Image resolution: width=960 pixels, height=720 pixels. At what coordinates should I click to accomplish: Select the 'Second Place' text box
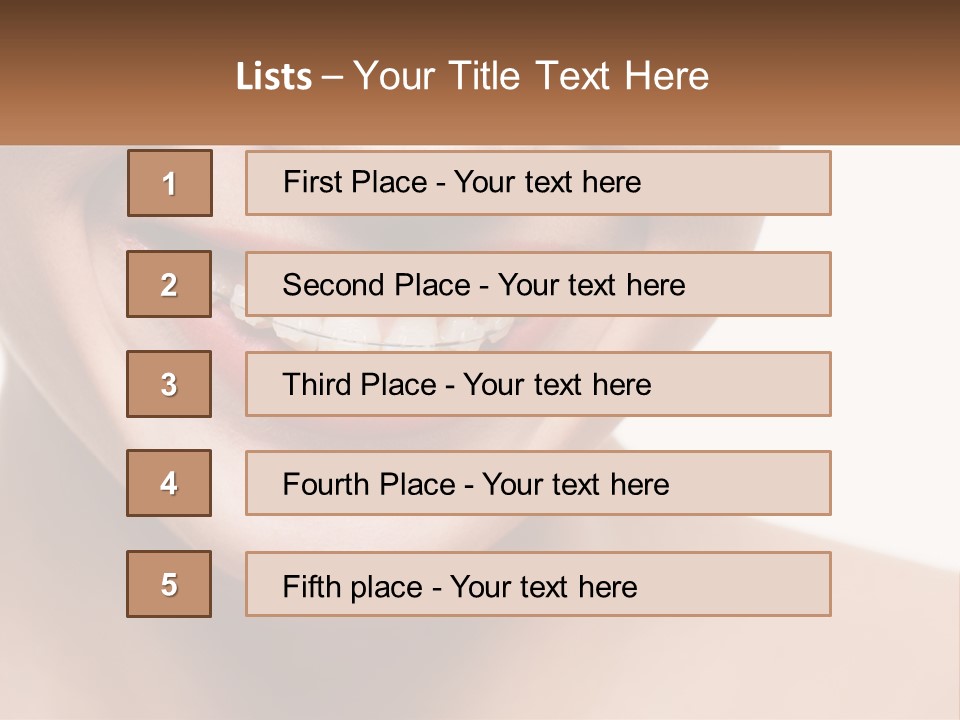click(x=538, y=285)
